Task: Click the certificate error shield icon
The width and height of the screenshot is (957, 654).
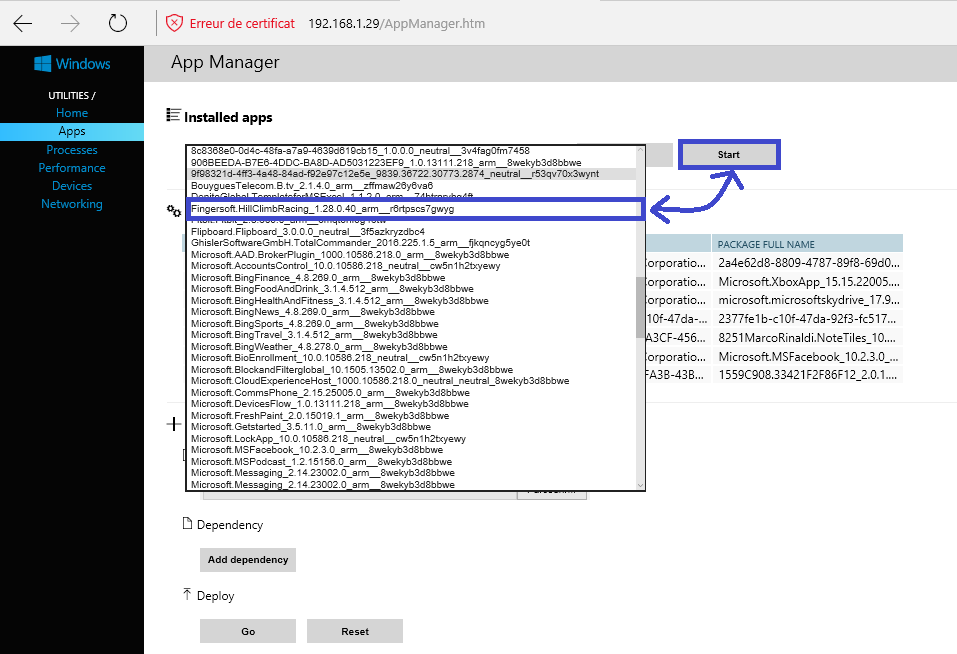Action: point(174,24)
